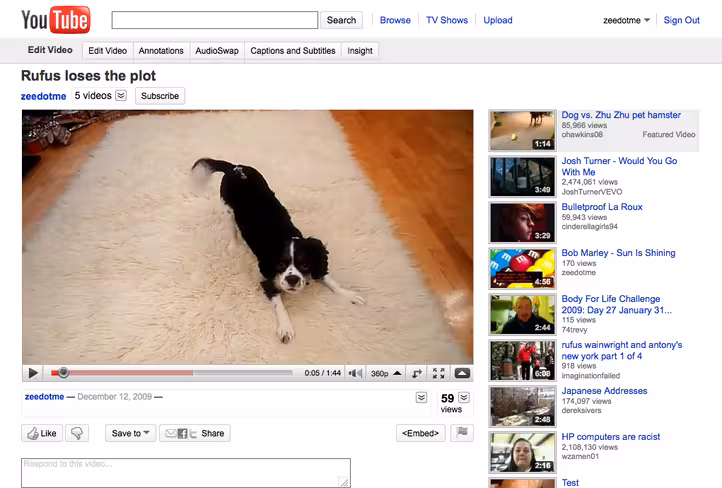722x488 pixels.
Task: Flag the video with the flag icon
Action: [x=462, y=433]
